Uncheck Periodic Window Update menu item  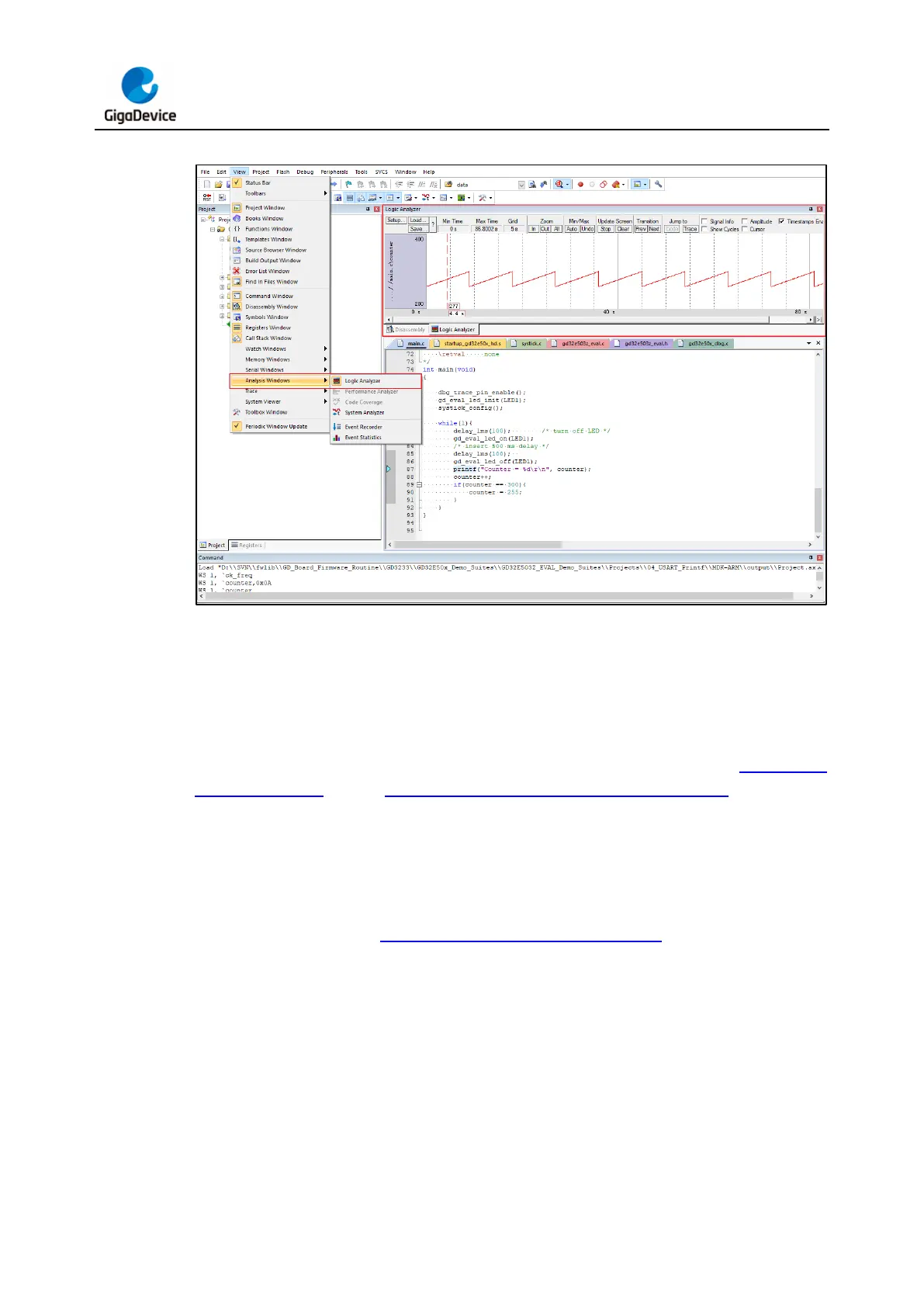click(x=280, y=426)
